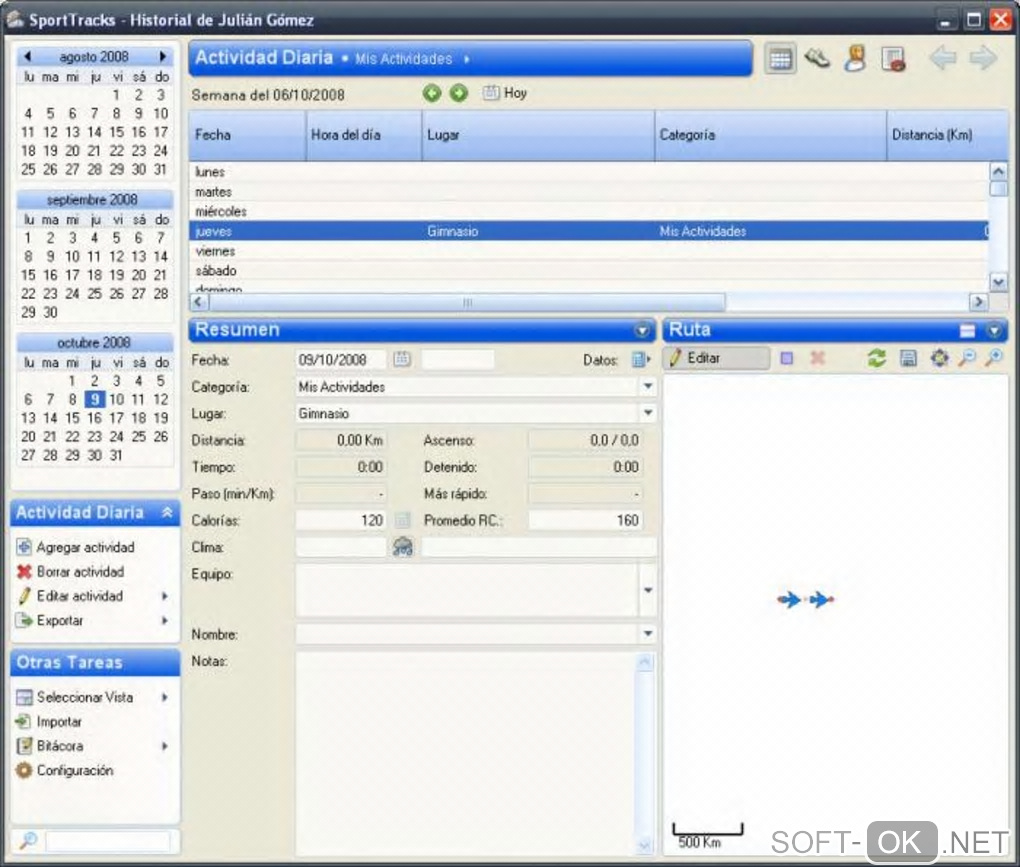Open the Daily Activity calendar view icon
This screenshot has width=1020, height=867.
tap(780, 59)
